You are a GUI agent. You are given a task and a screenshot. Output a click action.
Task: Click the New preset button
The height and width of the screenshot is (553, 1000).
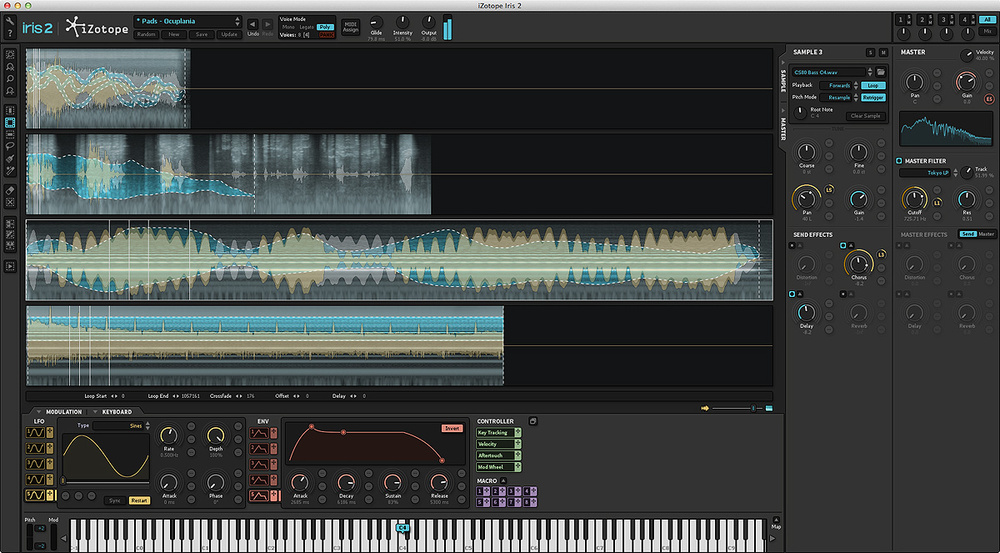click(x=174, y=34)
